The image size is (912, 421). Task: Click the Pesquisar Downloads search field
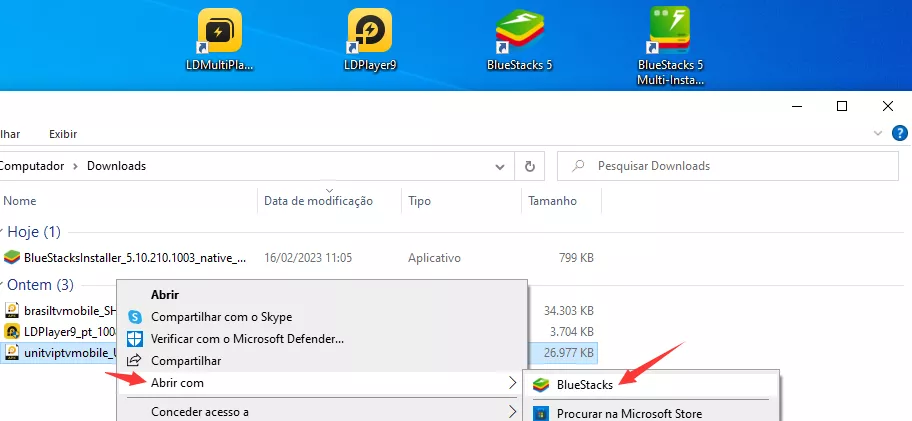(730, 165)
